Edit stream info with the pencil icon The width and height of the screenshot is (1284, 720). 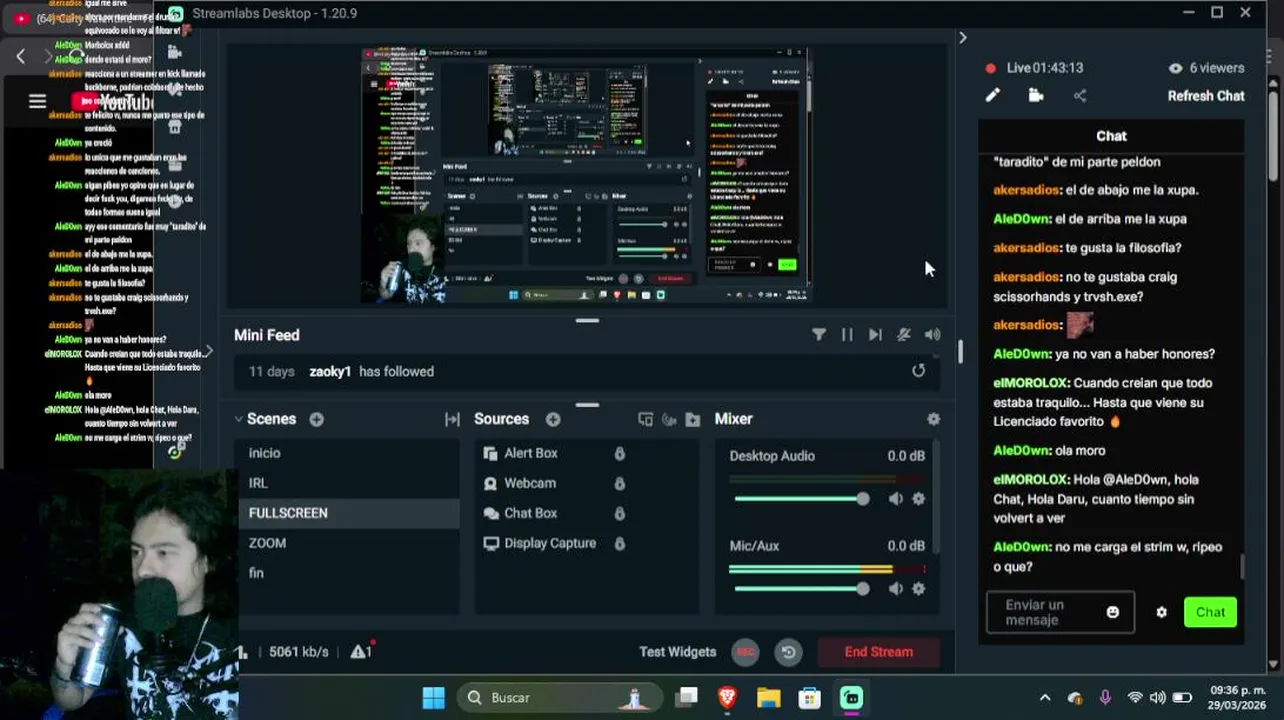tap(992, 96)
